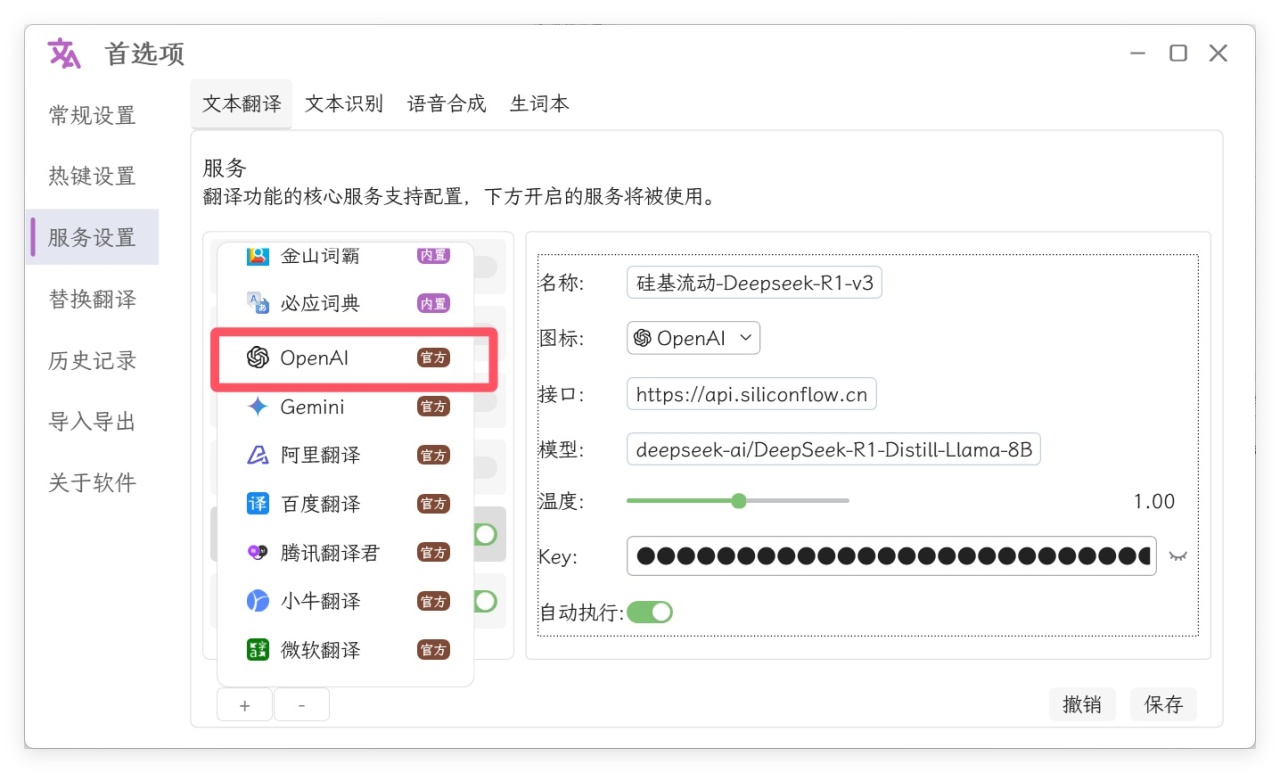
Task: Switch to the 语音合成 tab
Action: coord(447,104)
